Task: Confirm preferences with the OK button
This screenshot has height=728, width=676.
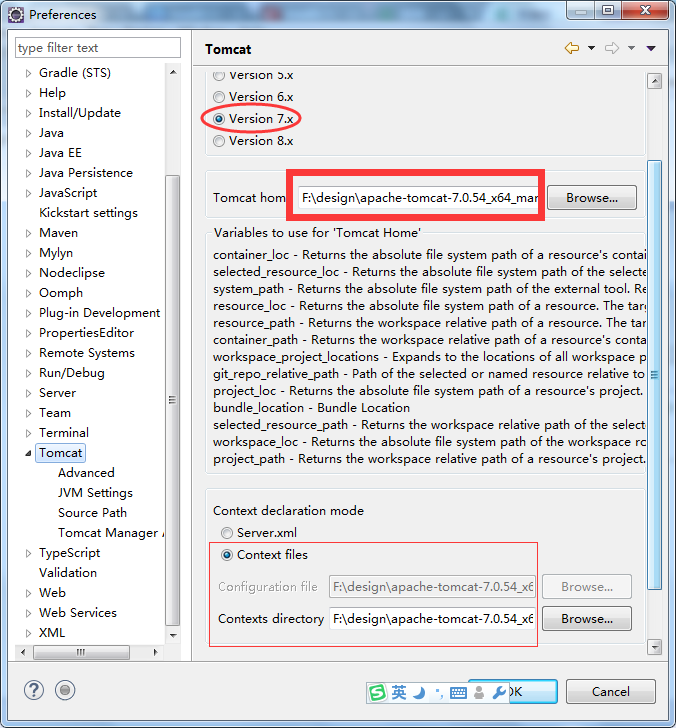Action: [x=533, y=691]
